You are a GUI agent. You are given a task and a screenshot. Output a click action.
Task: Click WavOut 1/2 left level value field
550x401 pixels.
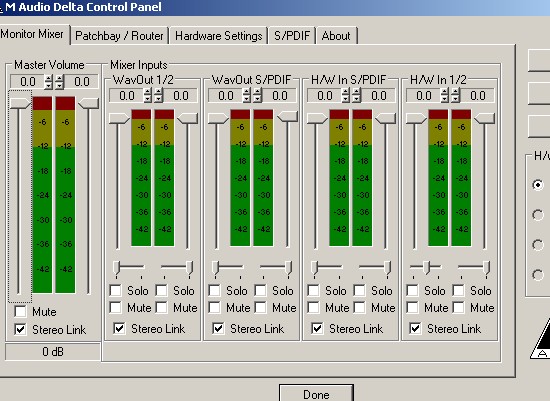(127, 96)
